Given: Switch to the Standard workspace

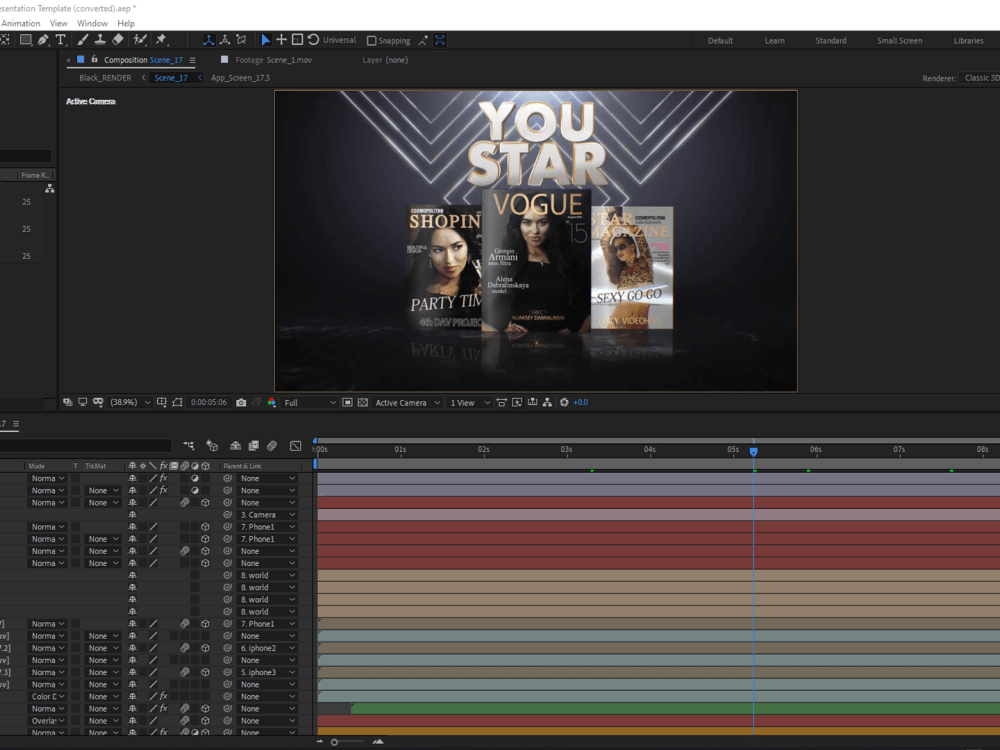Looking at the screenshot, I should point(831,40).
